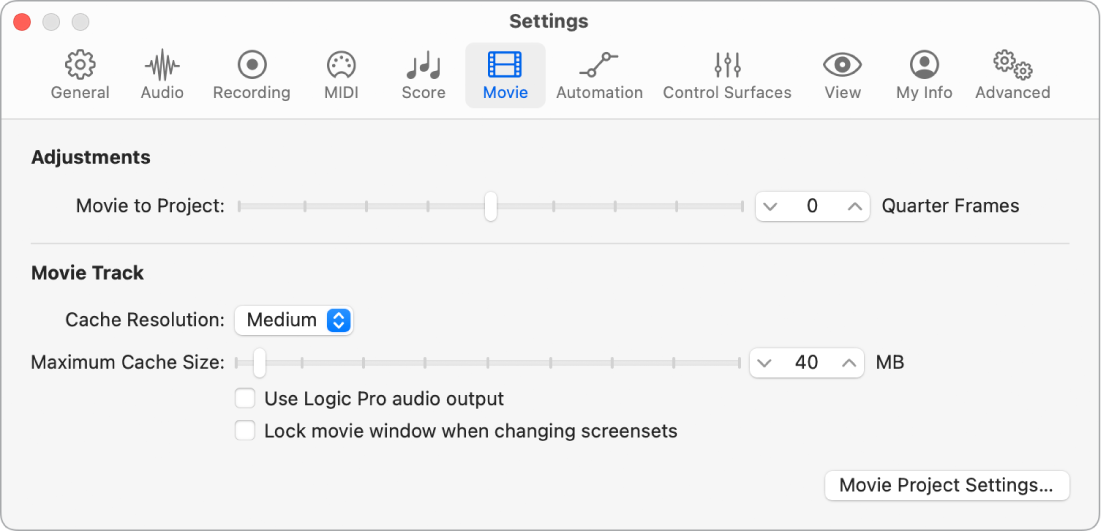Image resolution: width=1102 pixels, height=532 pixels.
Task: Select the Audio waveform icon
Action: click(162, 65)
